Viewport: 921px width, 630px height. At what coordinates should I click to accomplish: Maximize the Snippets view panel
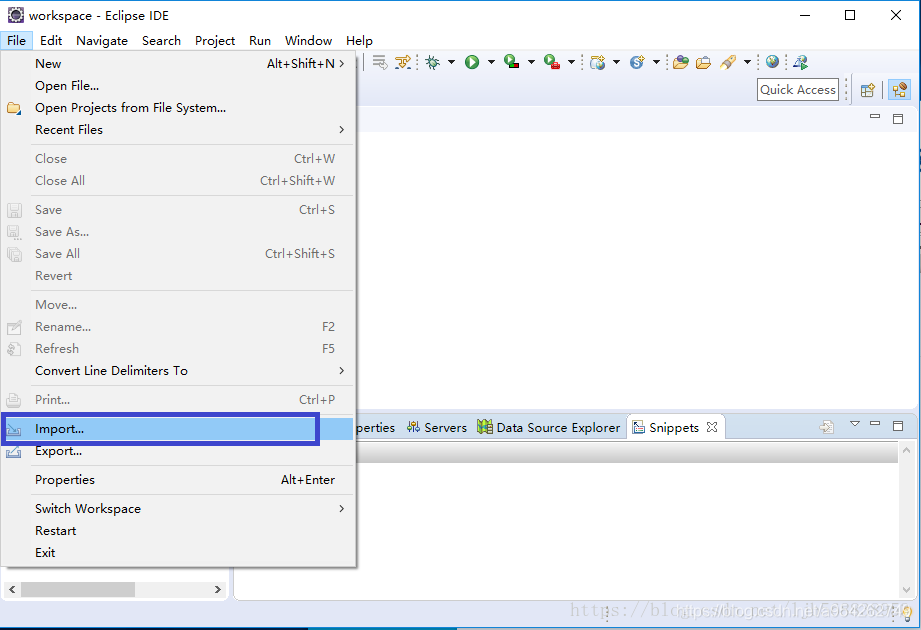point(898,426)
